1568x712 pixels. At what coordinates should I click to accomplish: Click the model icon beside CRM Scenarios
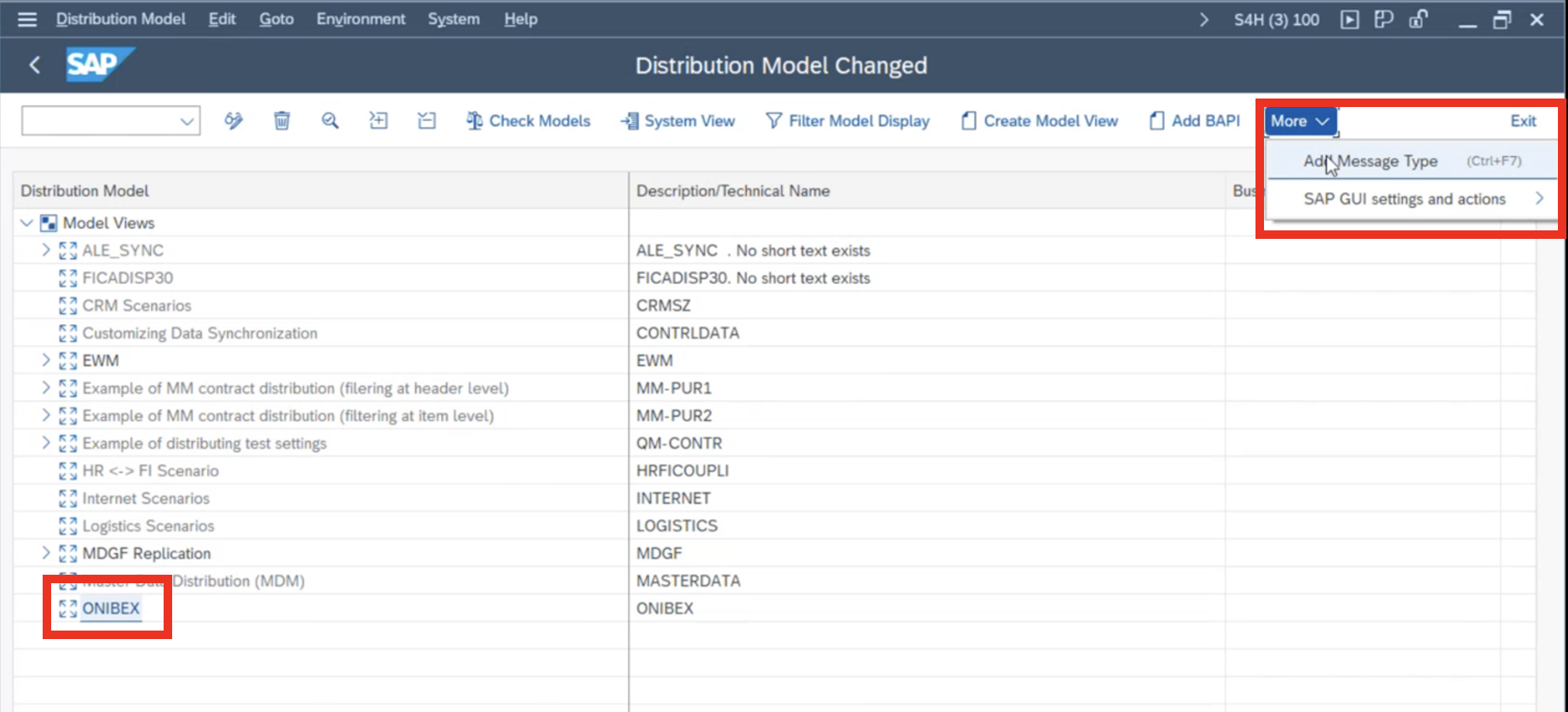(68, 306)
